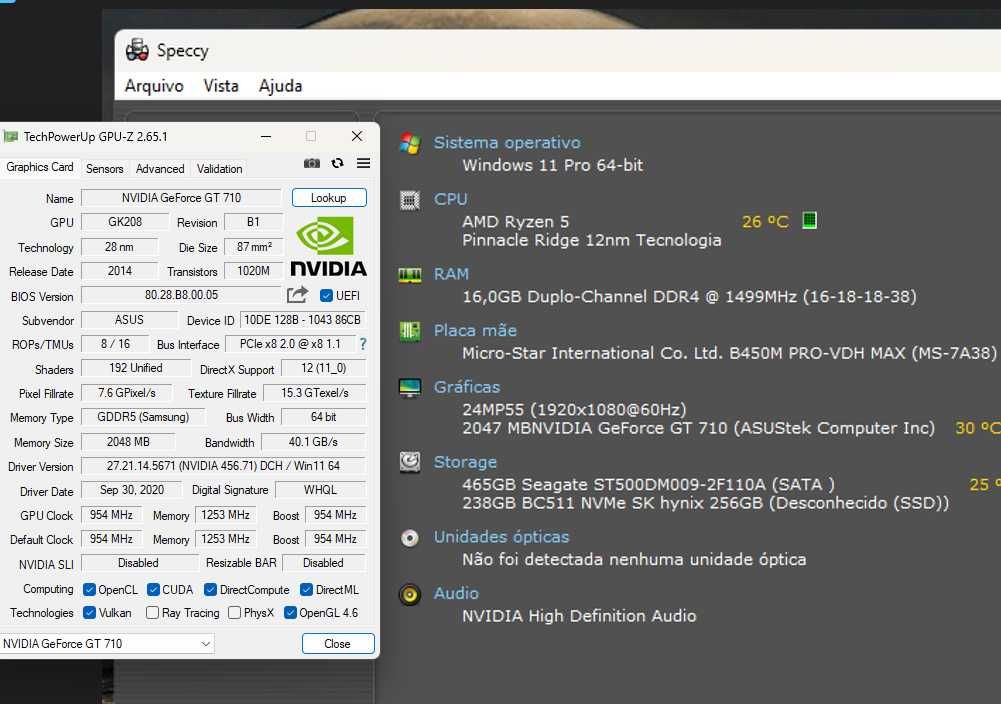Open the RAM section link in Speccy
The image size is (1001, 704).
click(451, 274)
